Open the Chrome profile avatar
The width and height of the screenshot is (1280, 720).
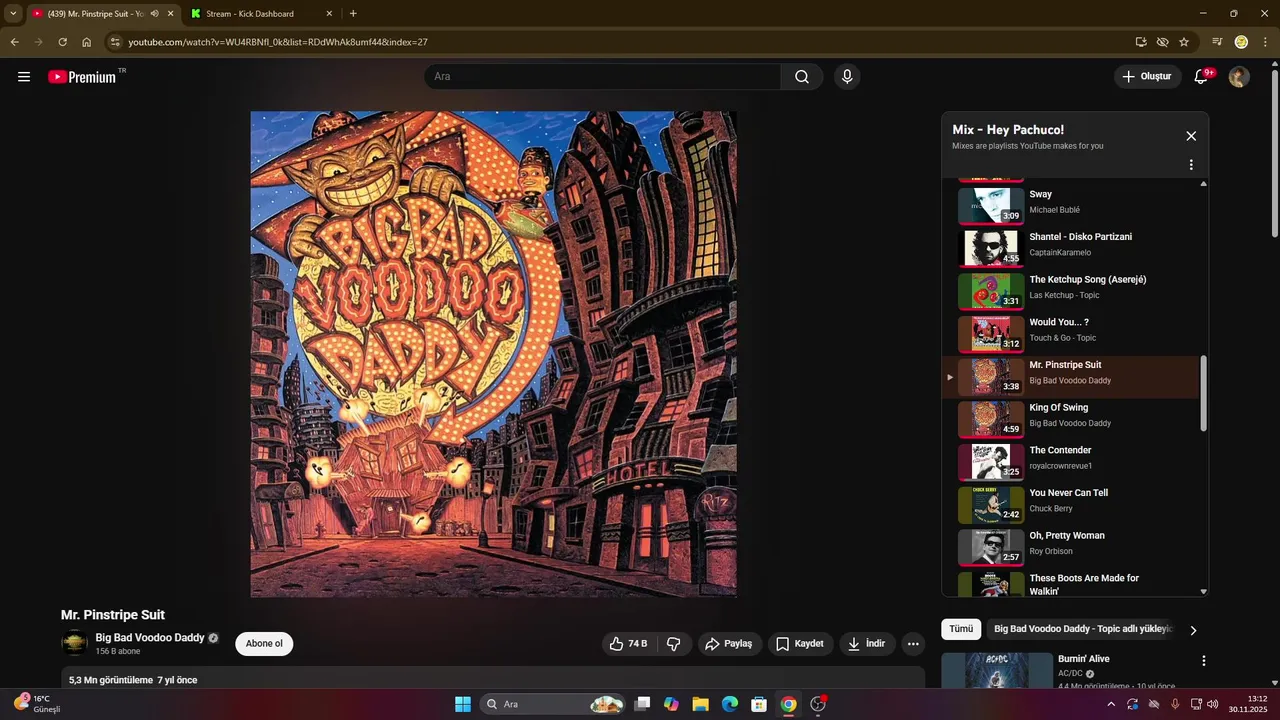[1241, 42]
